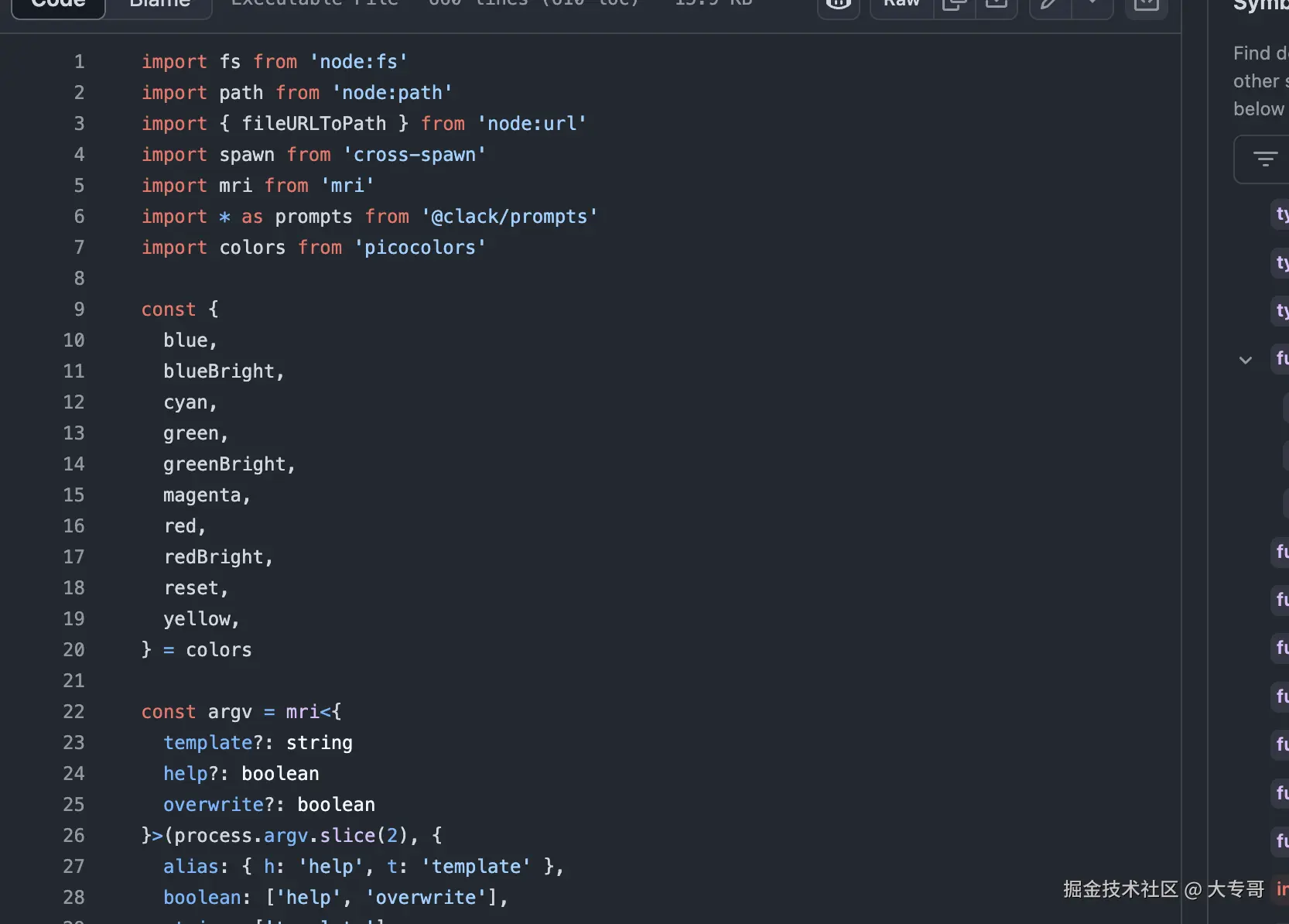This screenshot has width=1289, height=924.
Task: Select line number 20
Action: 74,650
